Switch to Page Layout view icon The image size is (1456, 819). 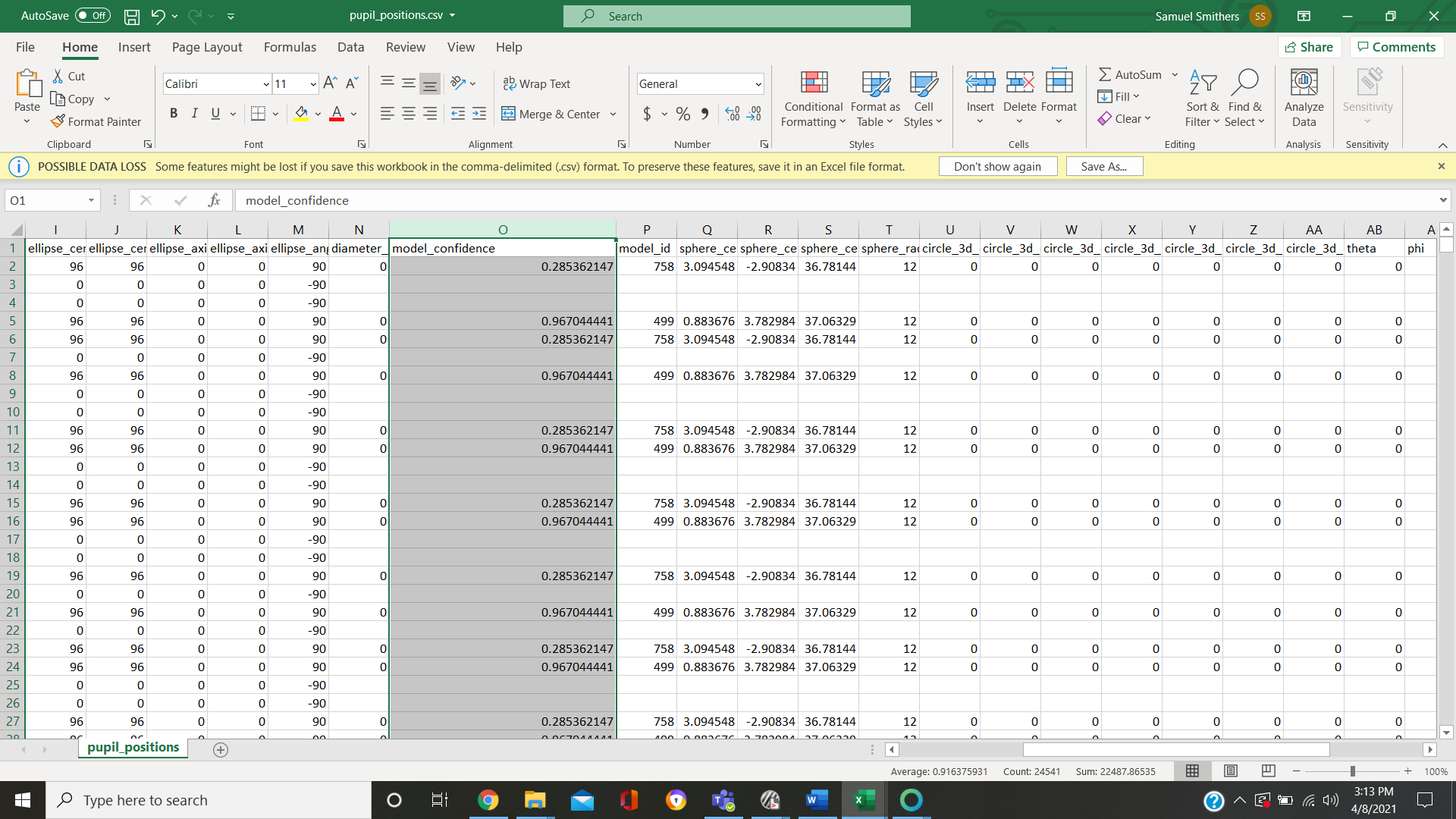pyautogui.click(x=1231, y=771)
